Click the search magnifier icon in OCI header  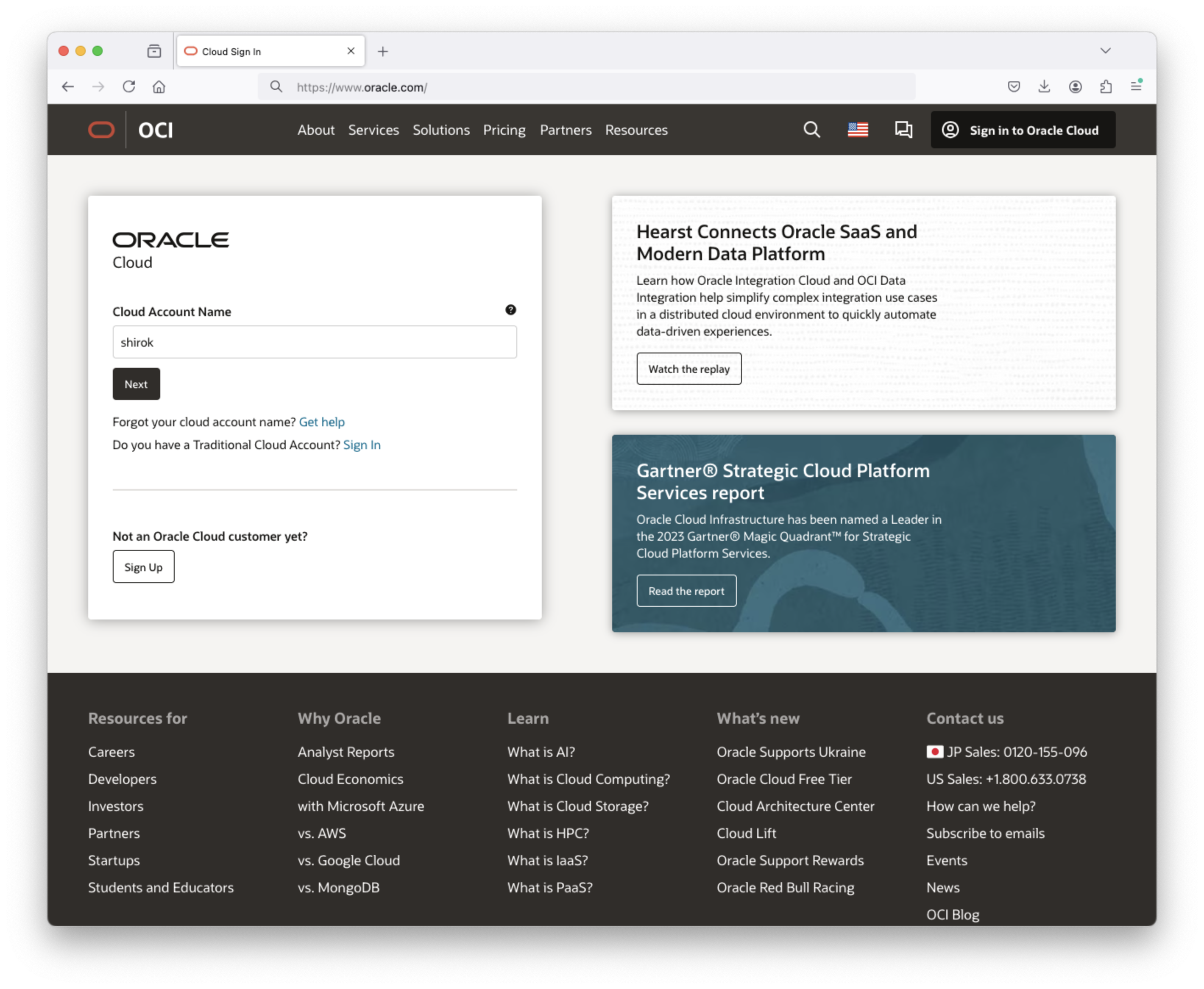(x=812, y=130)
